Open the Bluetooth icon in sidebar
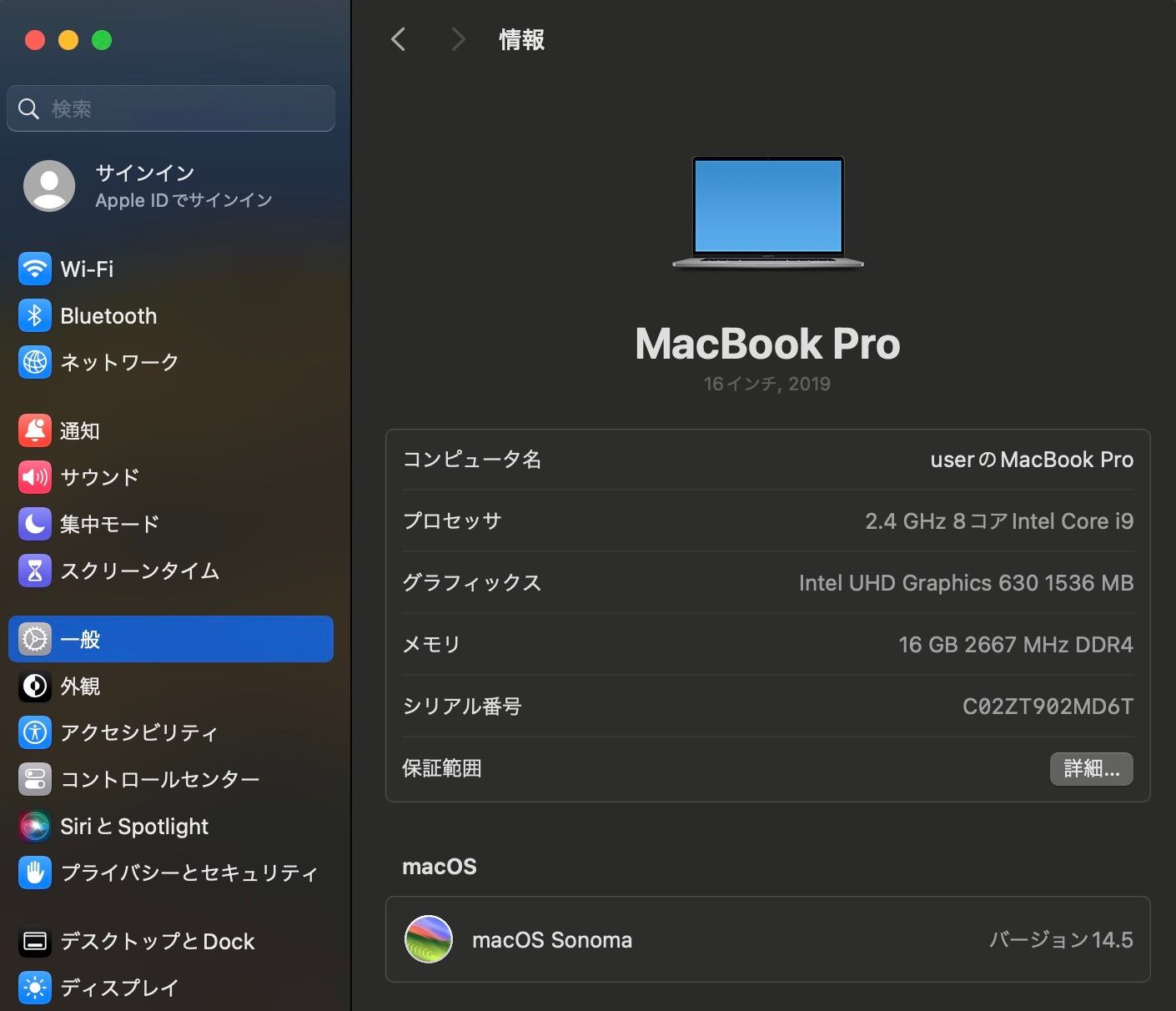This screenshot has width=1176, height=1011. pos(35,315)
